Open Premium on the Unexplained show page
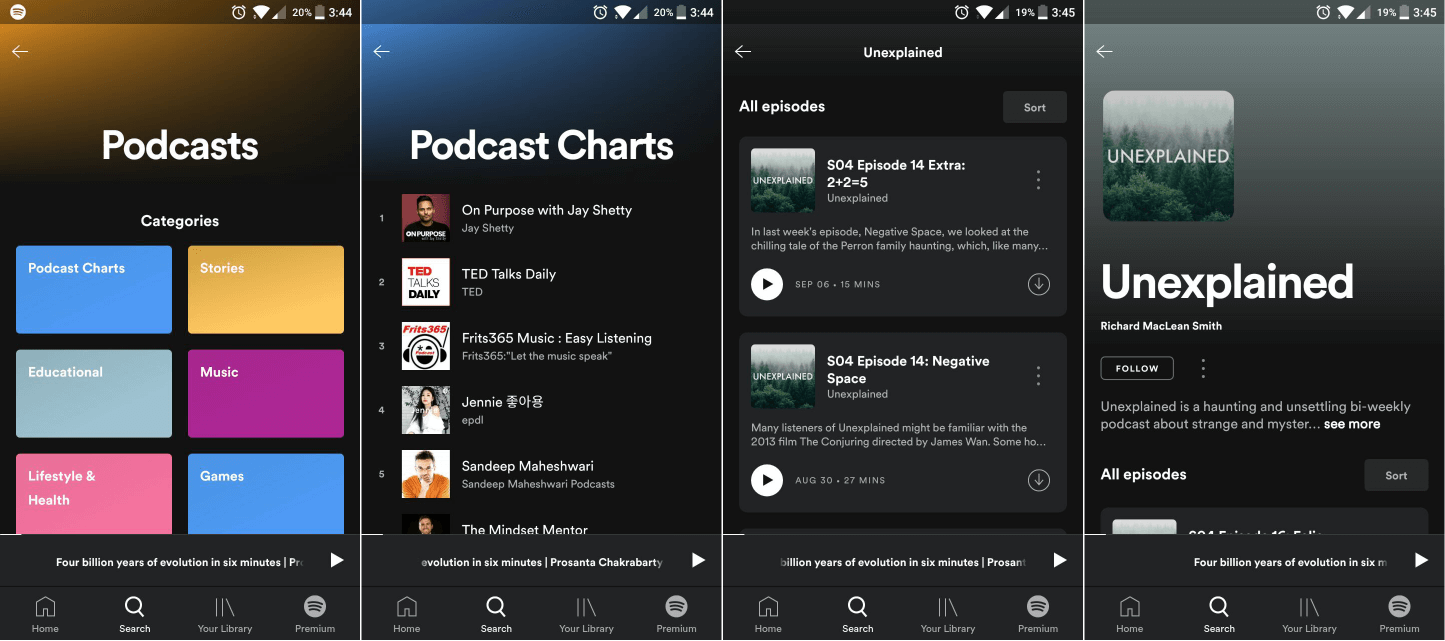 point(1399,614)
